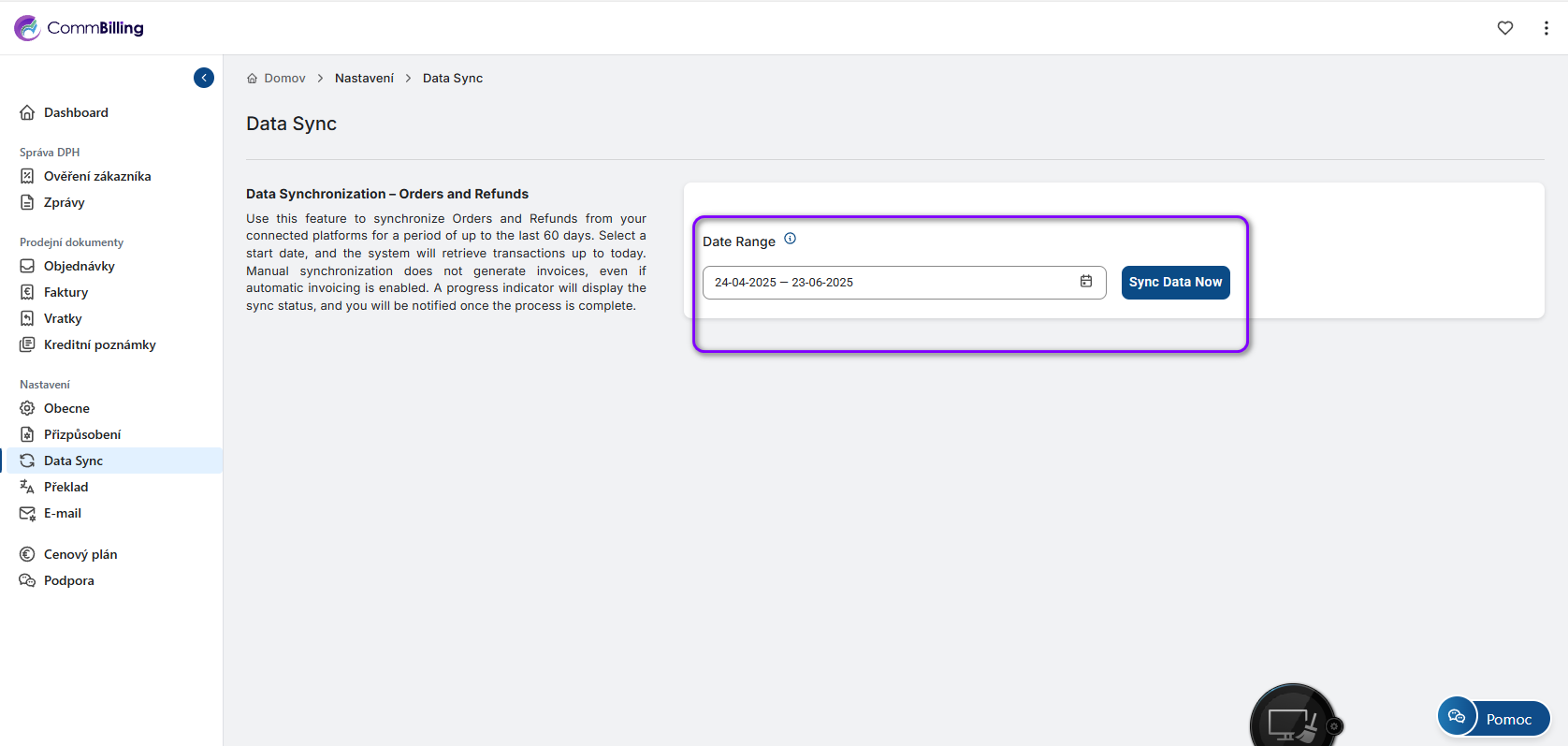Screen dimensions: 1568x746
Task: Collapse the sidebar with arrow button
Action: [x=204, y=78]
